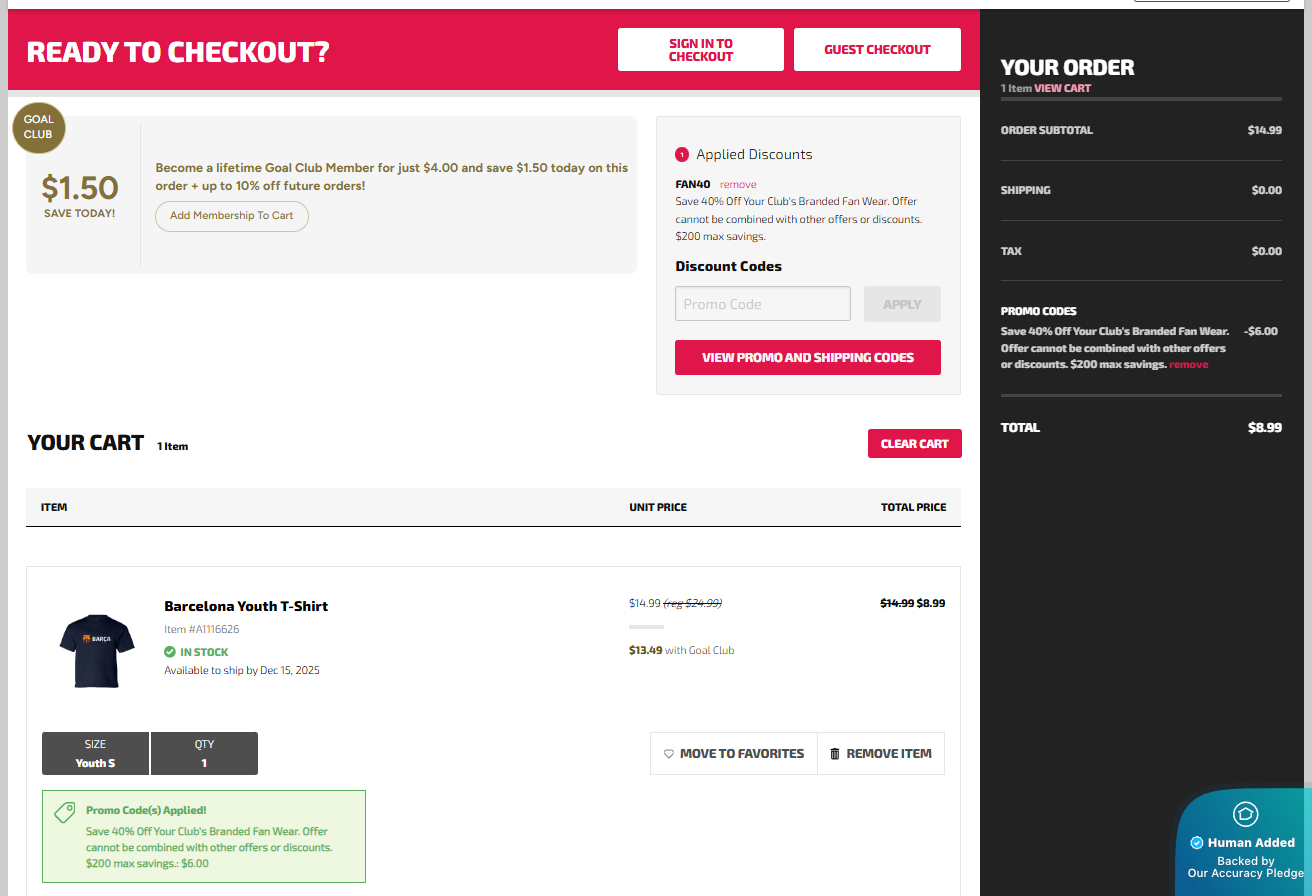
Task: Open View Cart link in Your Order
Action: click(1062, 88)
